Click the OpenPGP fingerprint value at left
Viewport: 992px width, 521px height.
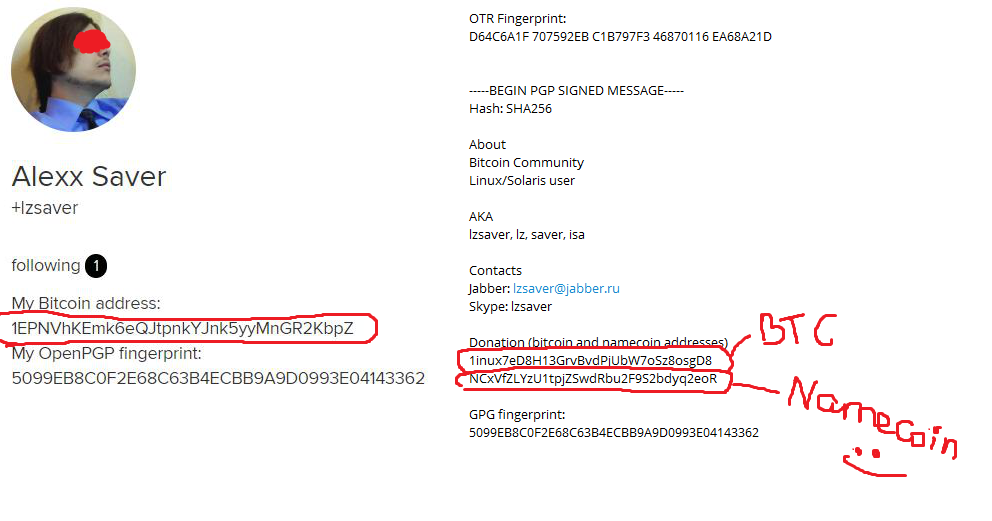[x=218, y=379]
